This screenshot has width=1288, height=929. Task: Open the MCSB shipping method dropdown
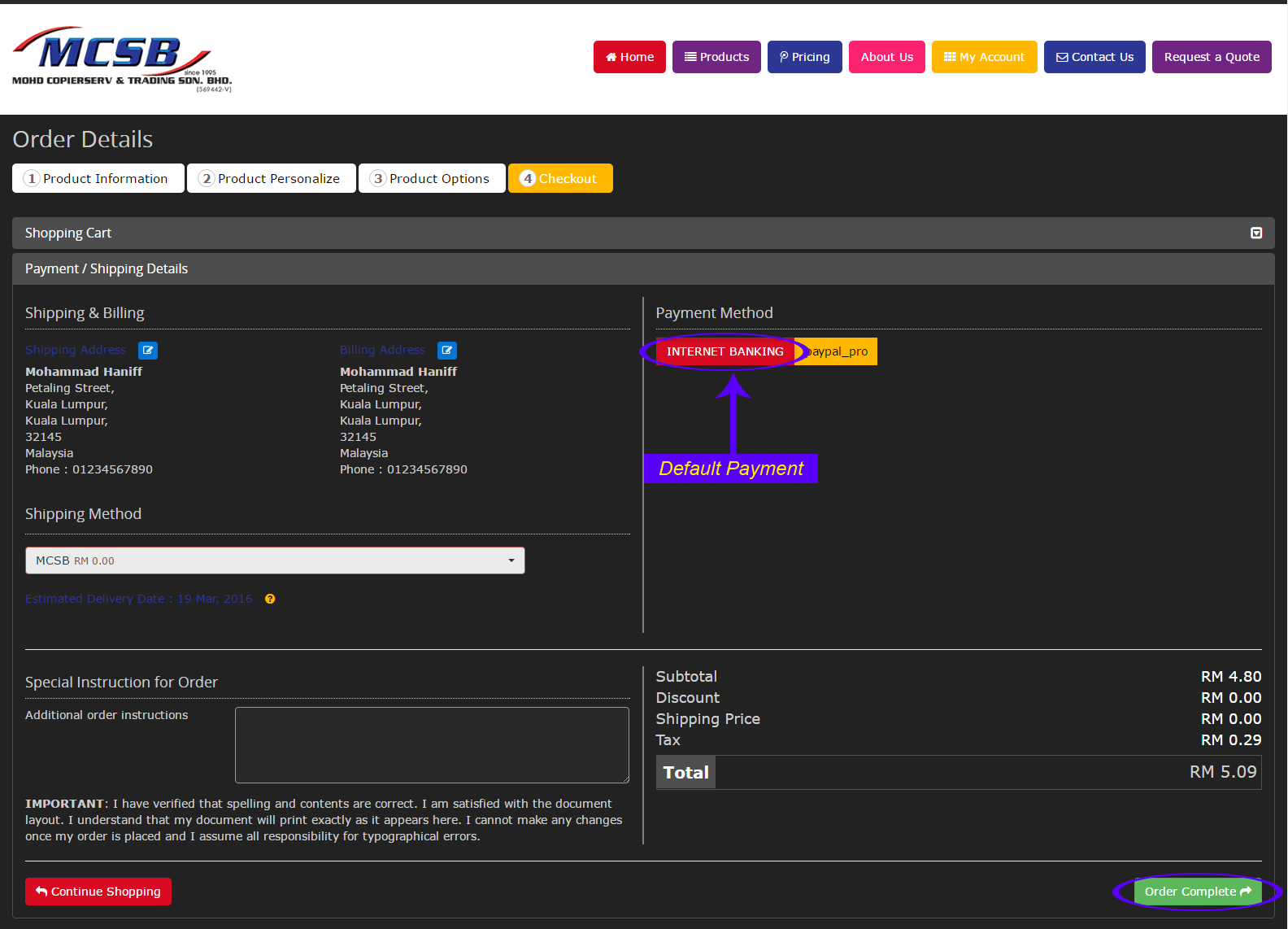275,560
